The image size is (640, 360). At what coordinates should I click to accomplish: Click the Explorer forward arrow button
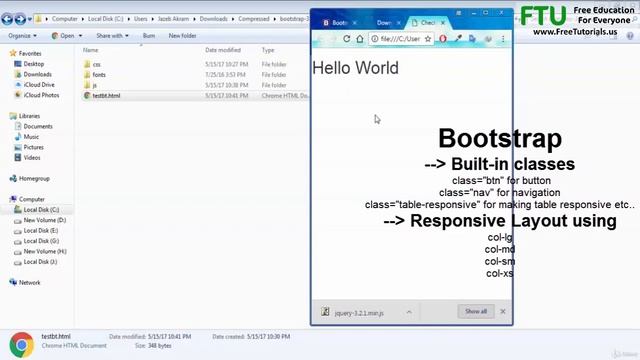pyautogui.click(x=20, y=19)
